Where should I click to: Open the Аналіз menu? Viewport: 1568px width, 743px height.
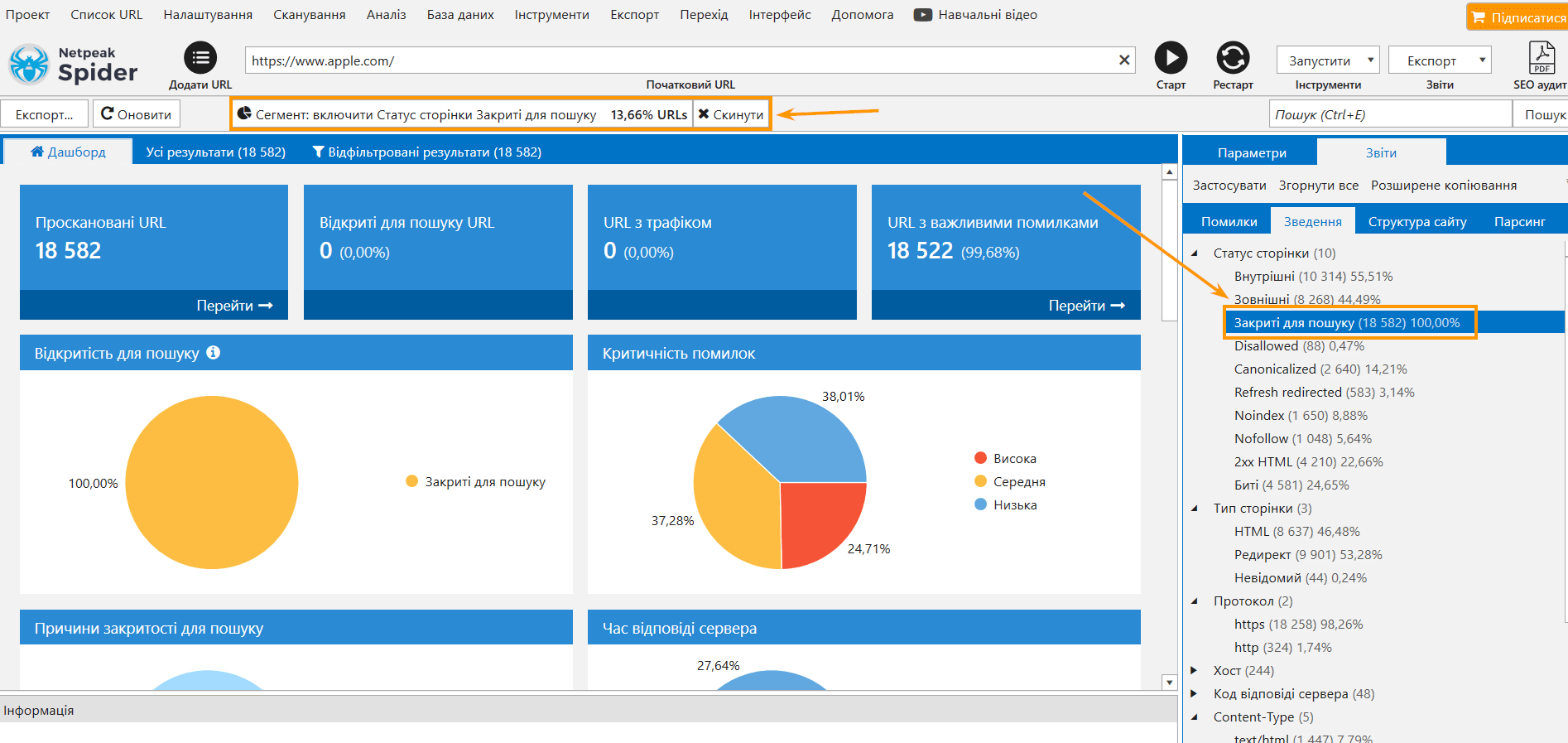[387, 15]
